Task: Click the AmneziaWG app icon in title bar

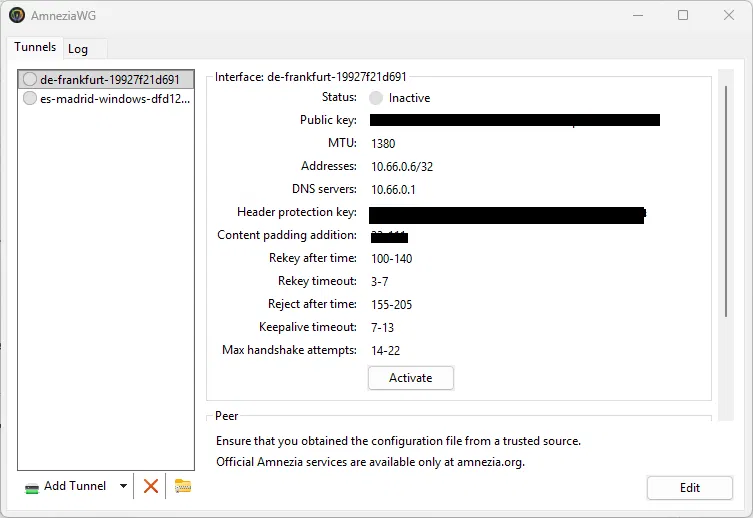Action: 17,15
